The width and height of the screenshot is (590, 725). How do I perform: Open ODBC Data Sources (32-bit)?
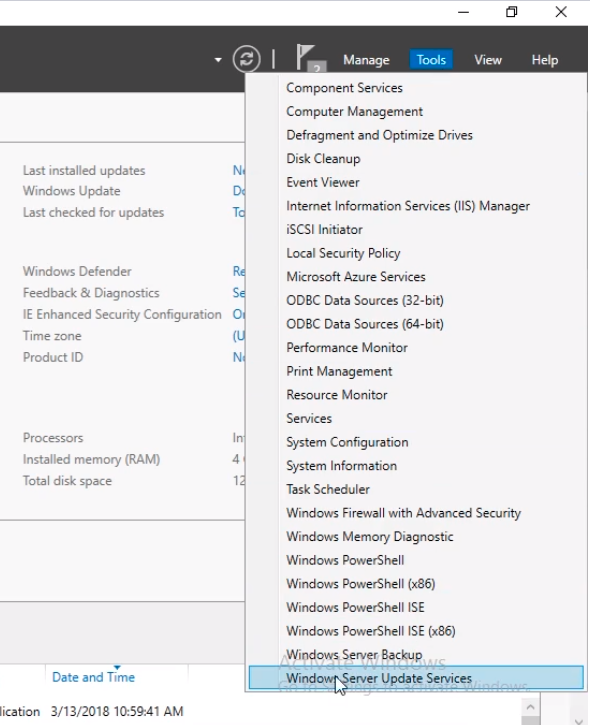click(x=365, y=300)
